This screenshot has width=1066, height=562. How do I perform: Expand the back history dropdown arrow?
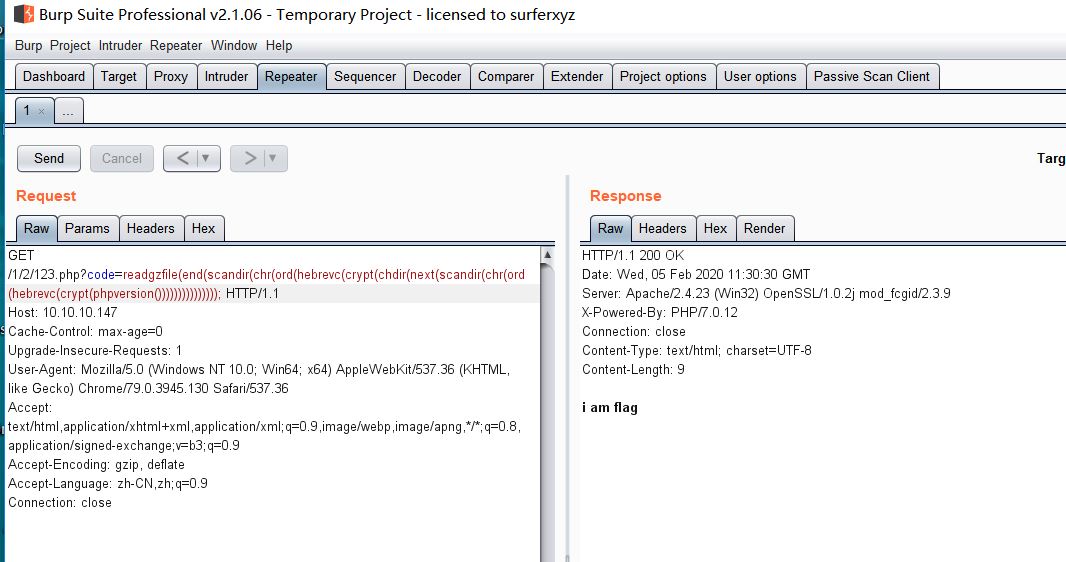click(206, 158)
